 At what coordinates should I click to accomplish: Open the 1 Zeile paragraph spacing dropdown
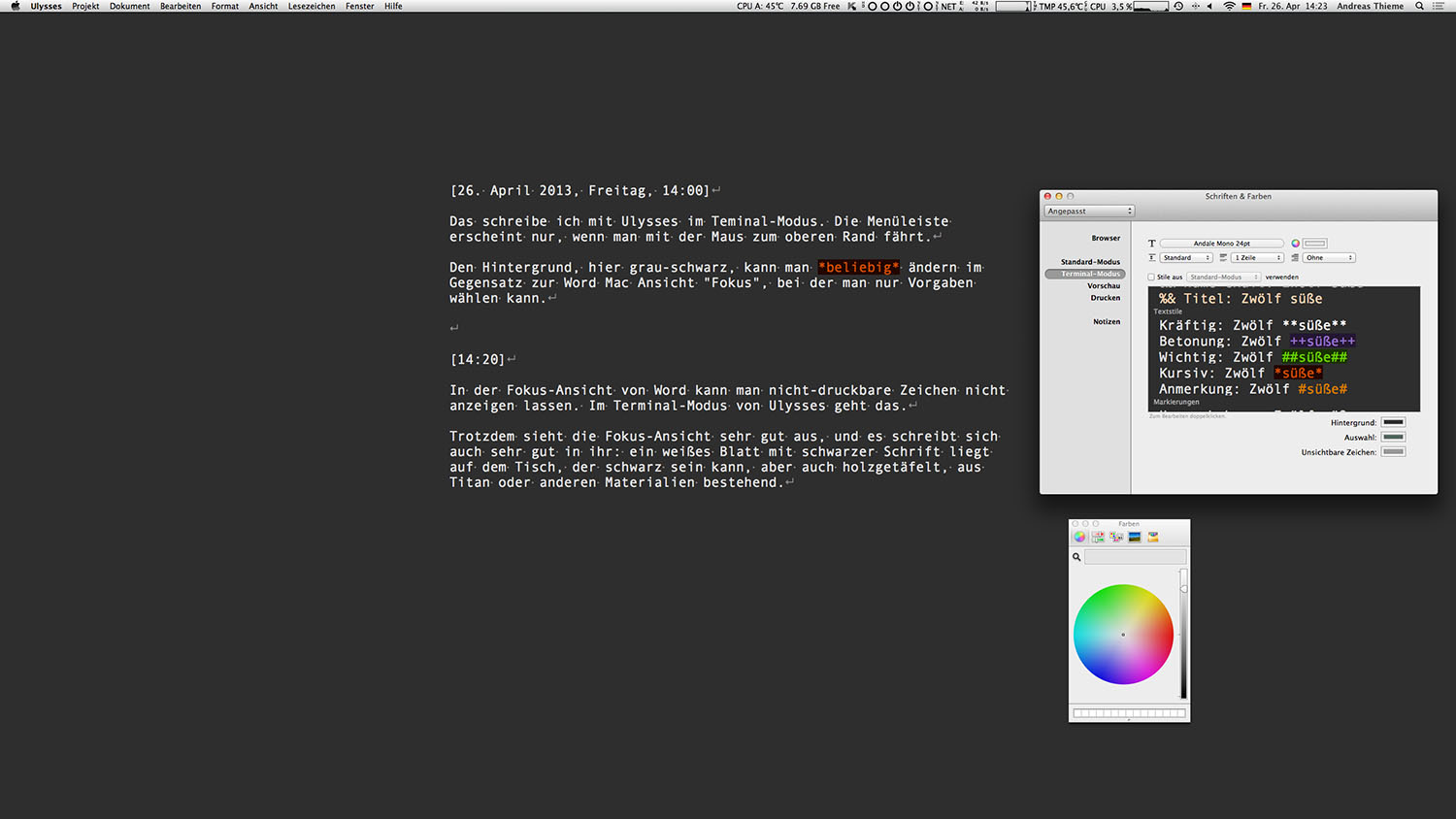(x=1258, y=258)
